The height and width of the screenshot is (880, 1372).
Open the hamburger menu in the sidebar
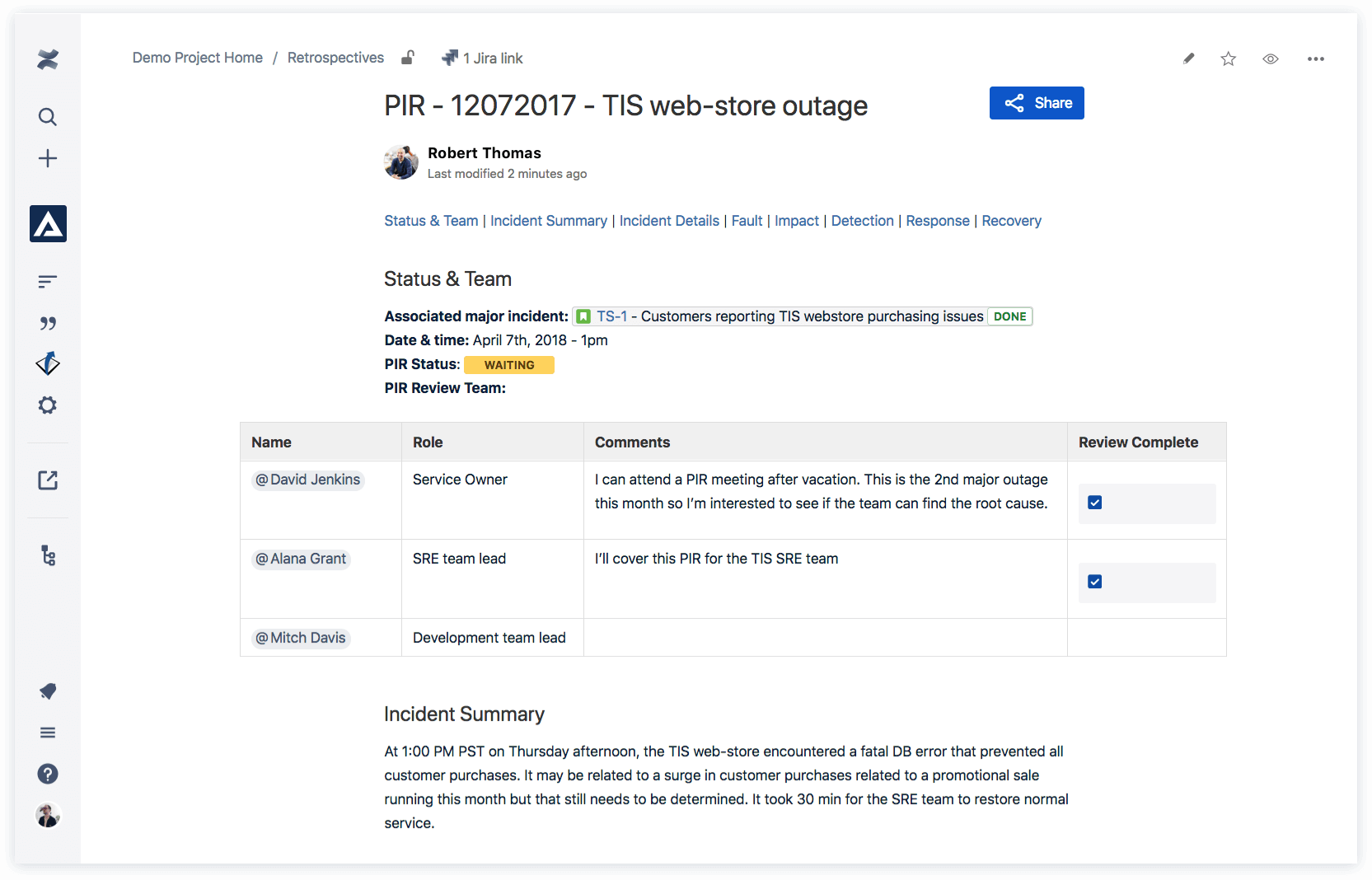tap(48, 733)
